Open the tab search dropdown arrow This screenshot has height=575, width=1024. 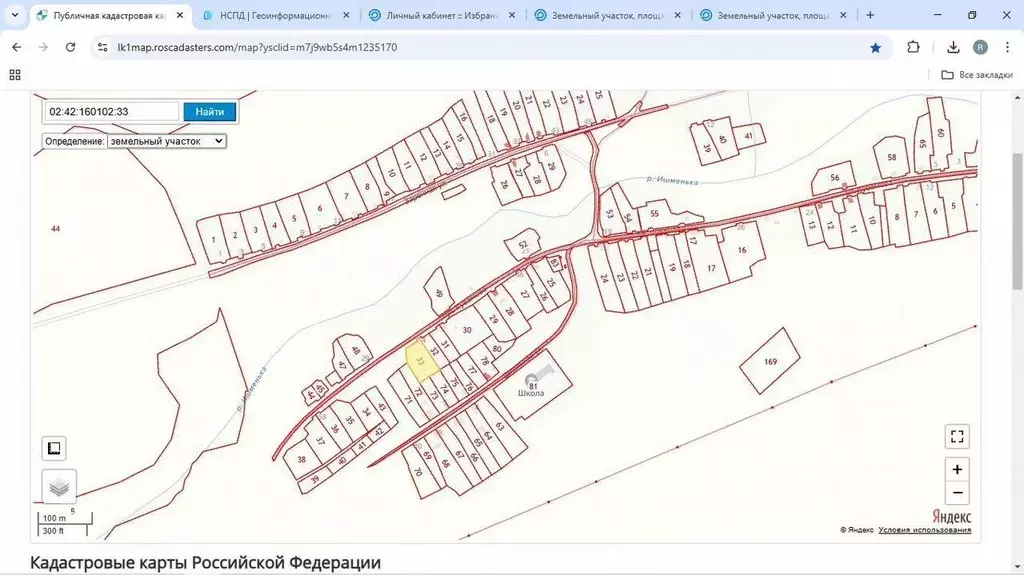tap(14, 15)
